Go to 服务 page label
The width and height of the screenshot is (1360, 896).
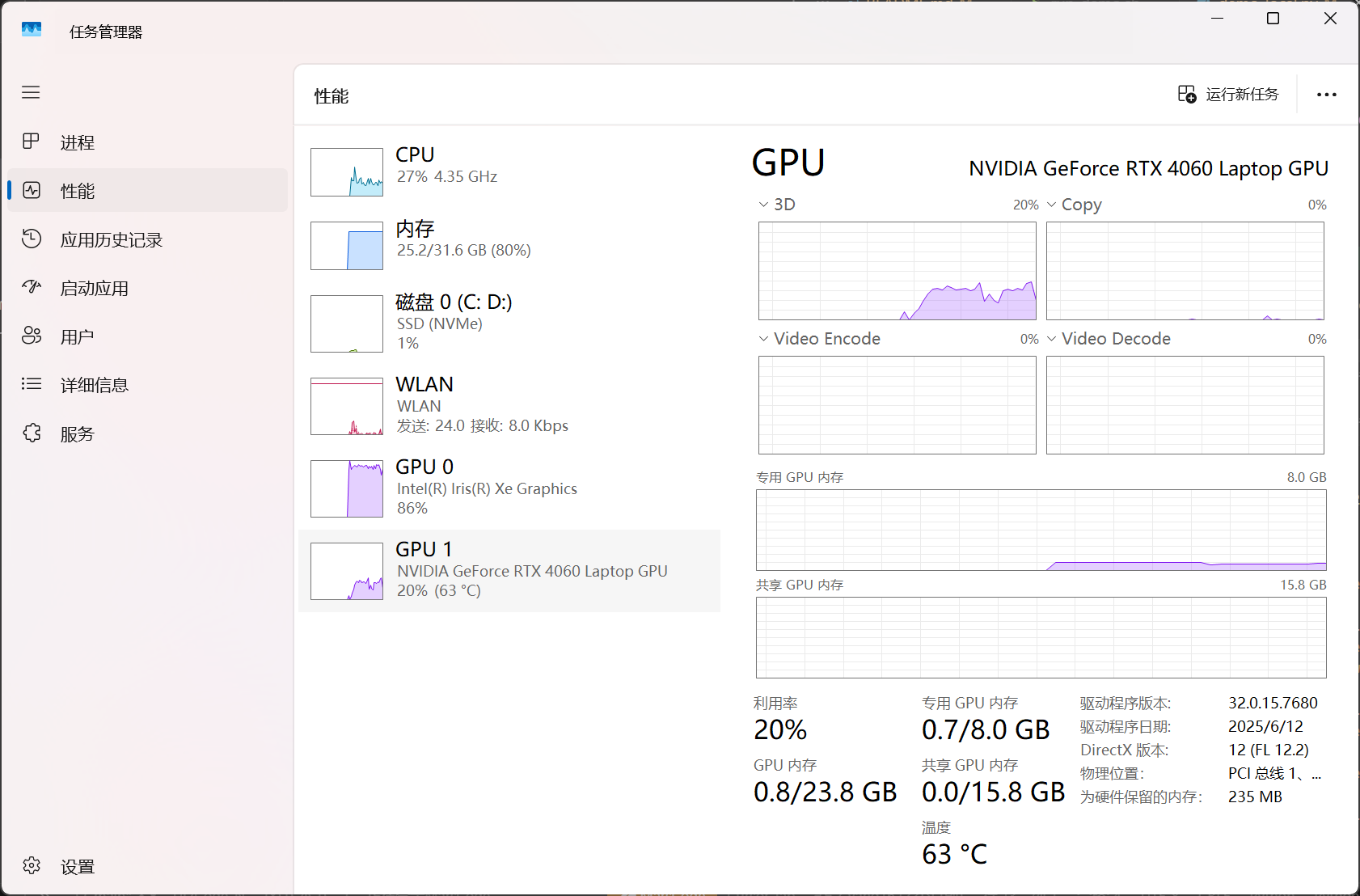coord(78,434)
